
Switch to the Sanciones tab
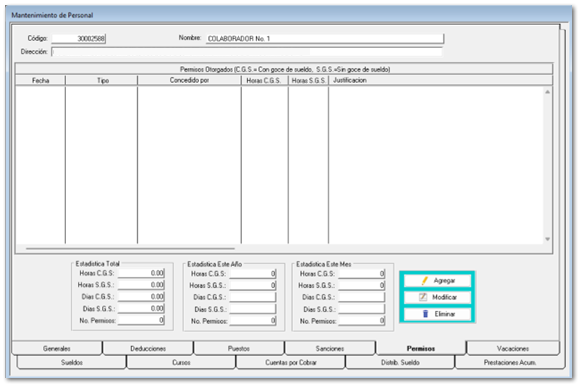(330, 348)
